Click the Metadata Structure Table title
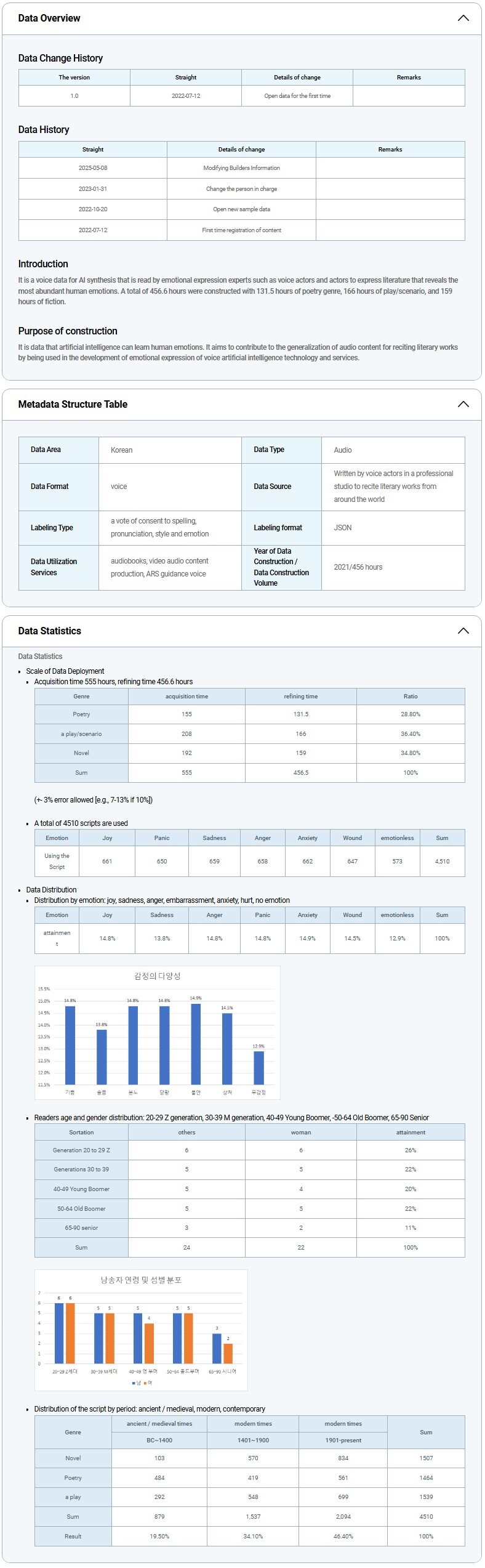485x1568 pixels. [73, 404]
